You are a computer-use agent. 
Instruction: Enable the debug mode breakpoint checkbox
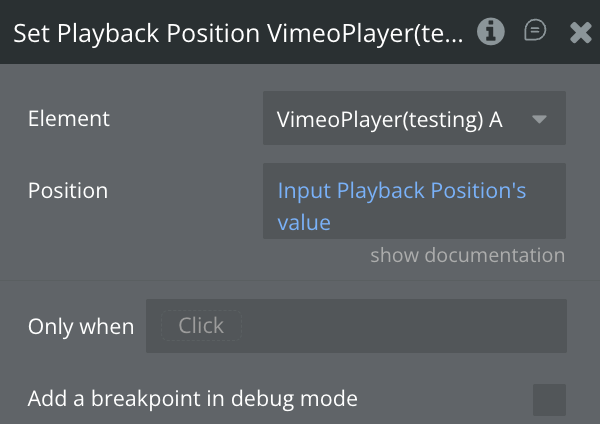tap(549, 399)
